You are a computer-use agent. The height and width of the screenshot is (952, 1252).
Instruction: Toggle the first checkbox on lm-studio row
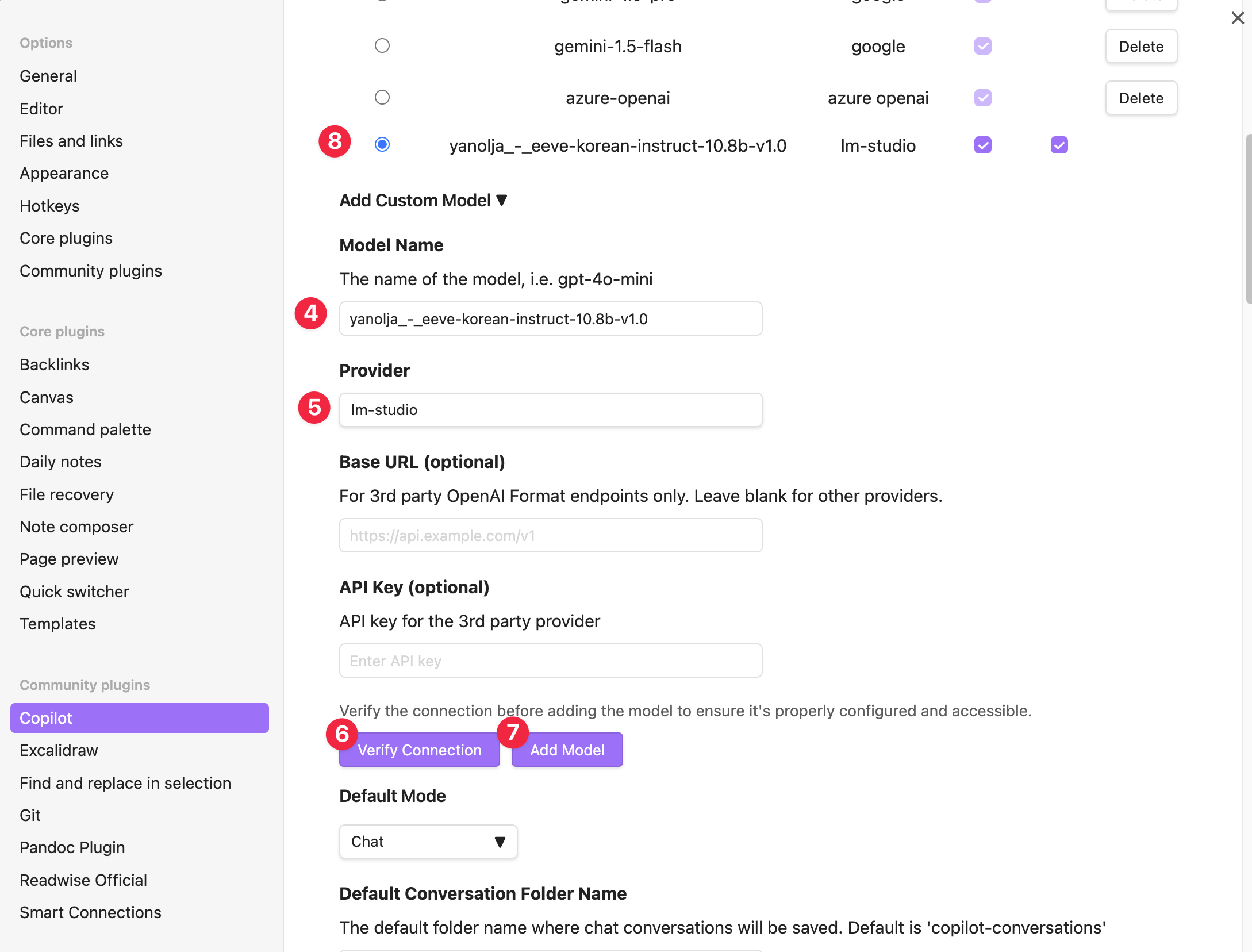click(x=982, y=145)
